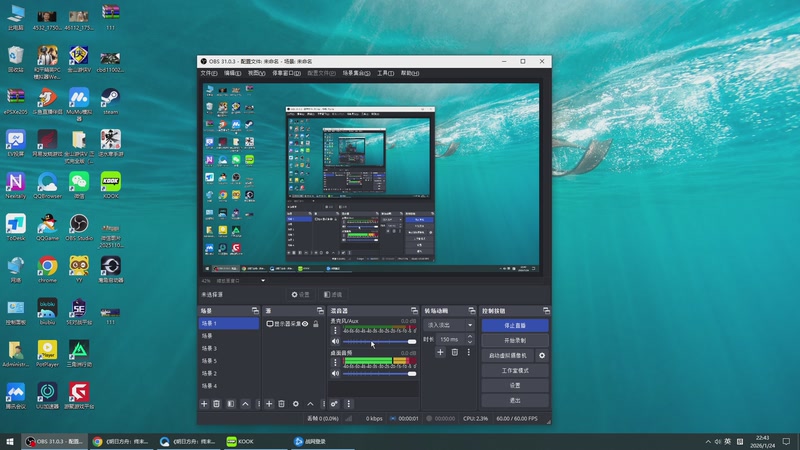
Task: Click Settings button in Controls panel
Action: tap(515, 385)
